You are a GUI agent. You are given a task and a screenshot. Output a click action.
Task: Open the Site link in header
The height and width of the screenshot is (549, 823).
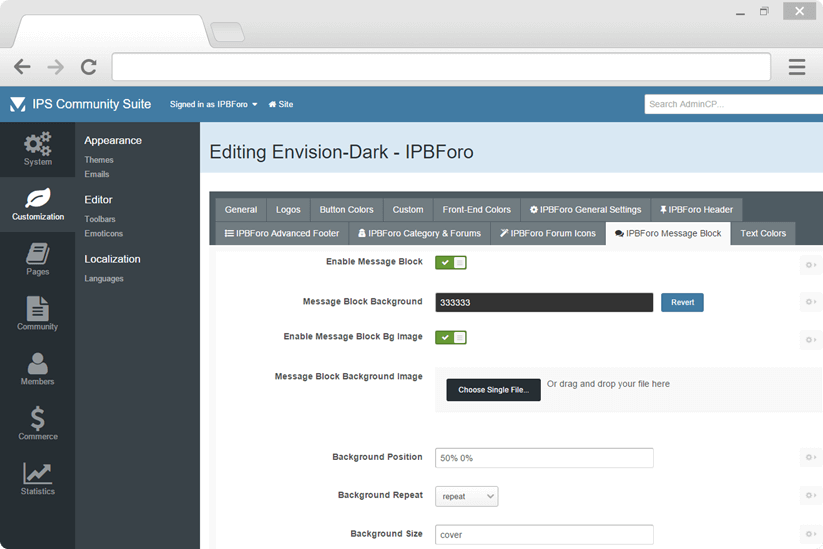pyautogui.click(x=281, y=104)
